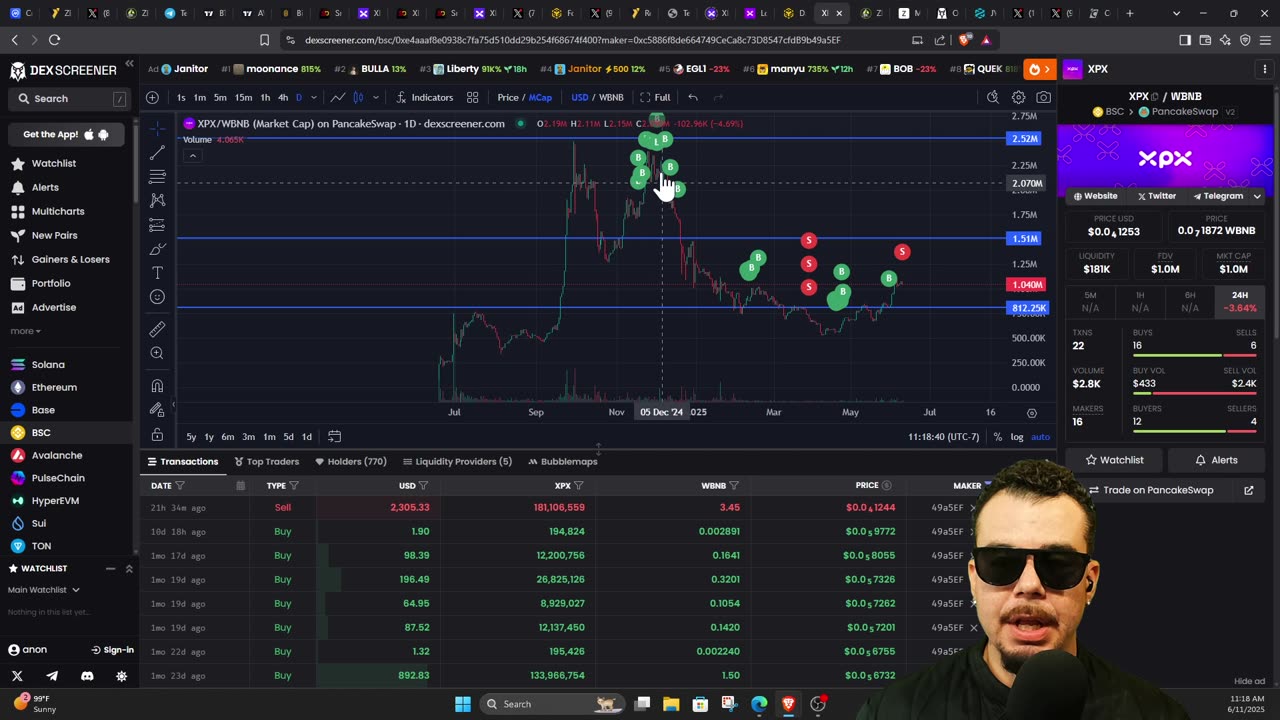Select the crosshair cursor tool in chart sidebar

tap(157, 128)
